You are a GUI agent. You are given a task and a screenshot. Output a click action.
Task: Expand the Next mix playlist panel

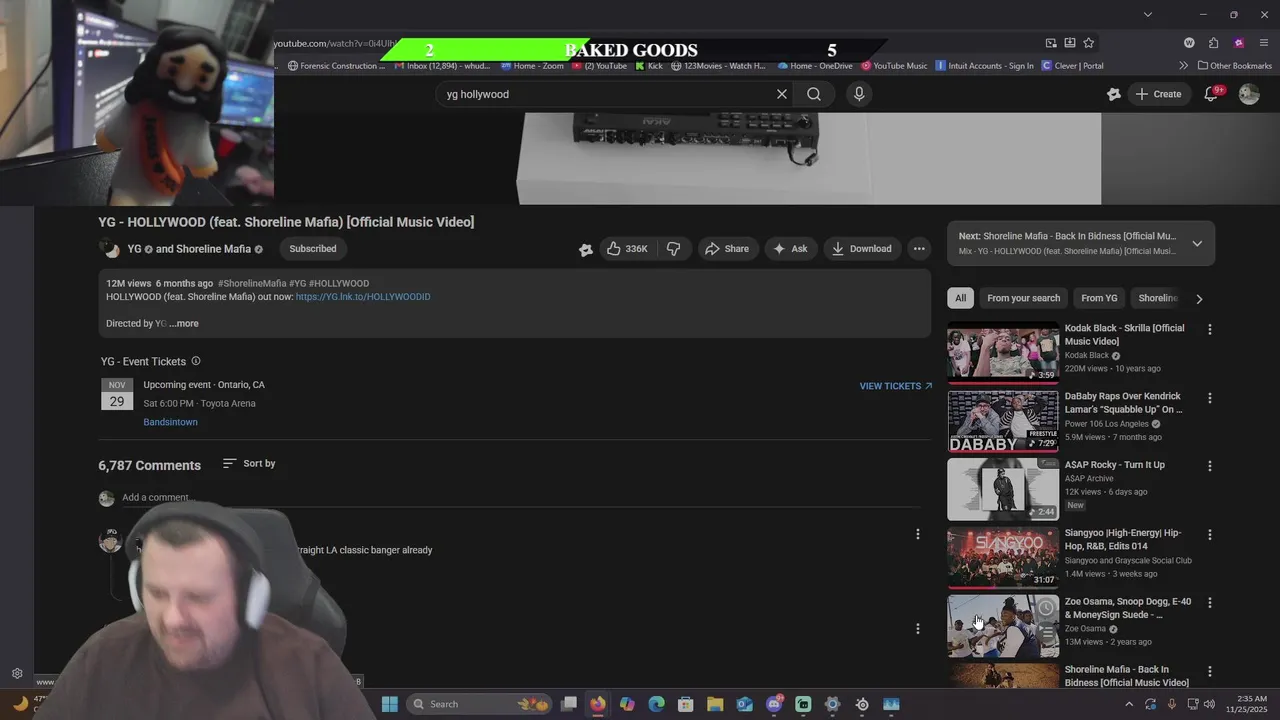click(1197, 244)
